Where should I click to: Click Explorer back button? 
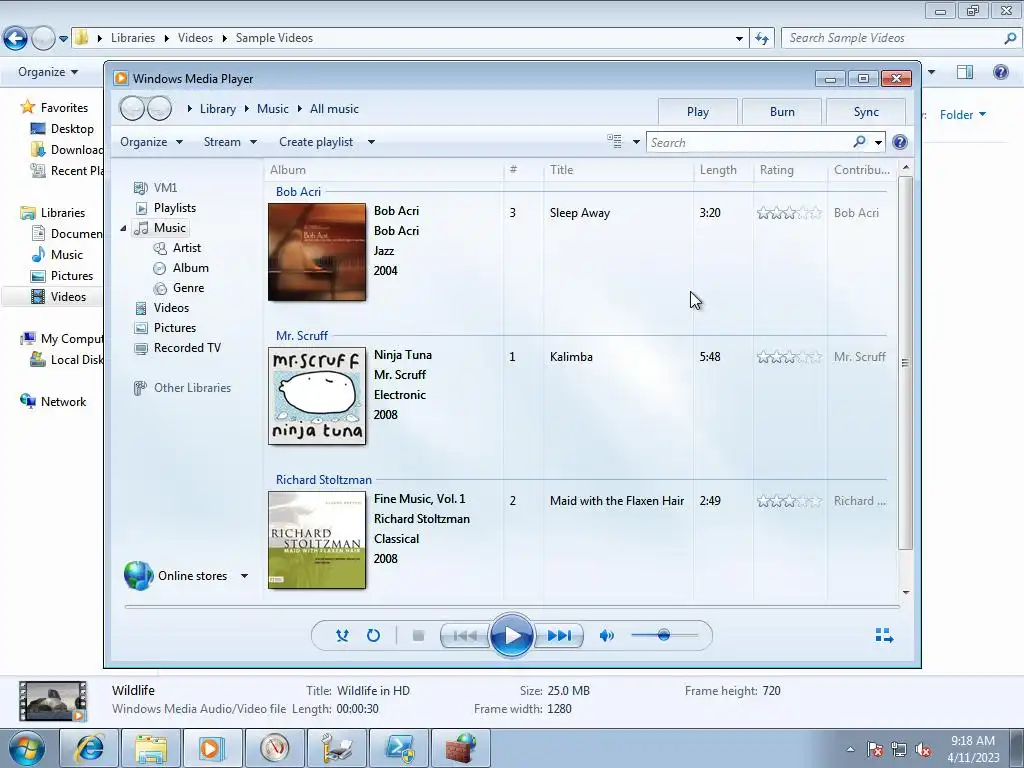(x=15, y=38)
